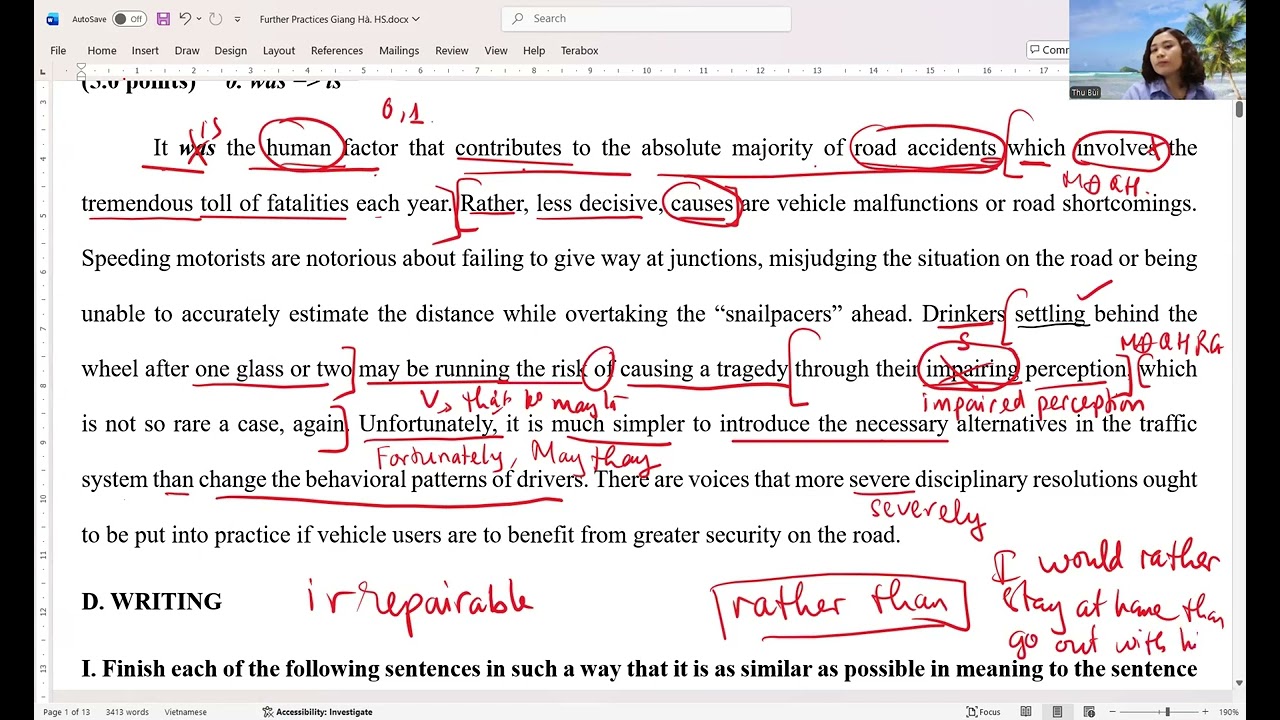Open the Help tab
The height and width of the screenshot is (720, 1280).
(x=534, y=51)
